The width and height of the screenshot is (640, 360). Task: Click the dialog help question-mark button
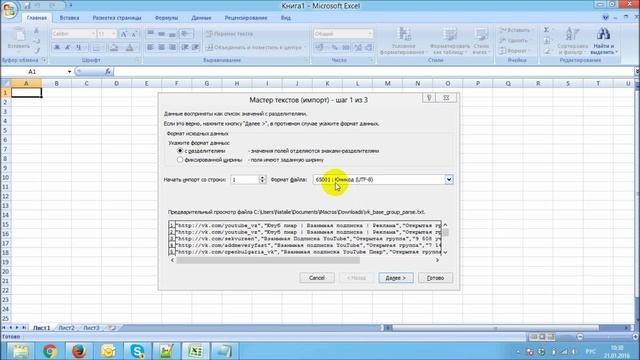429,98
